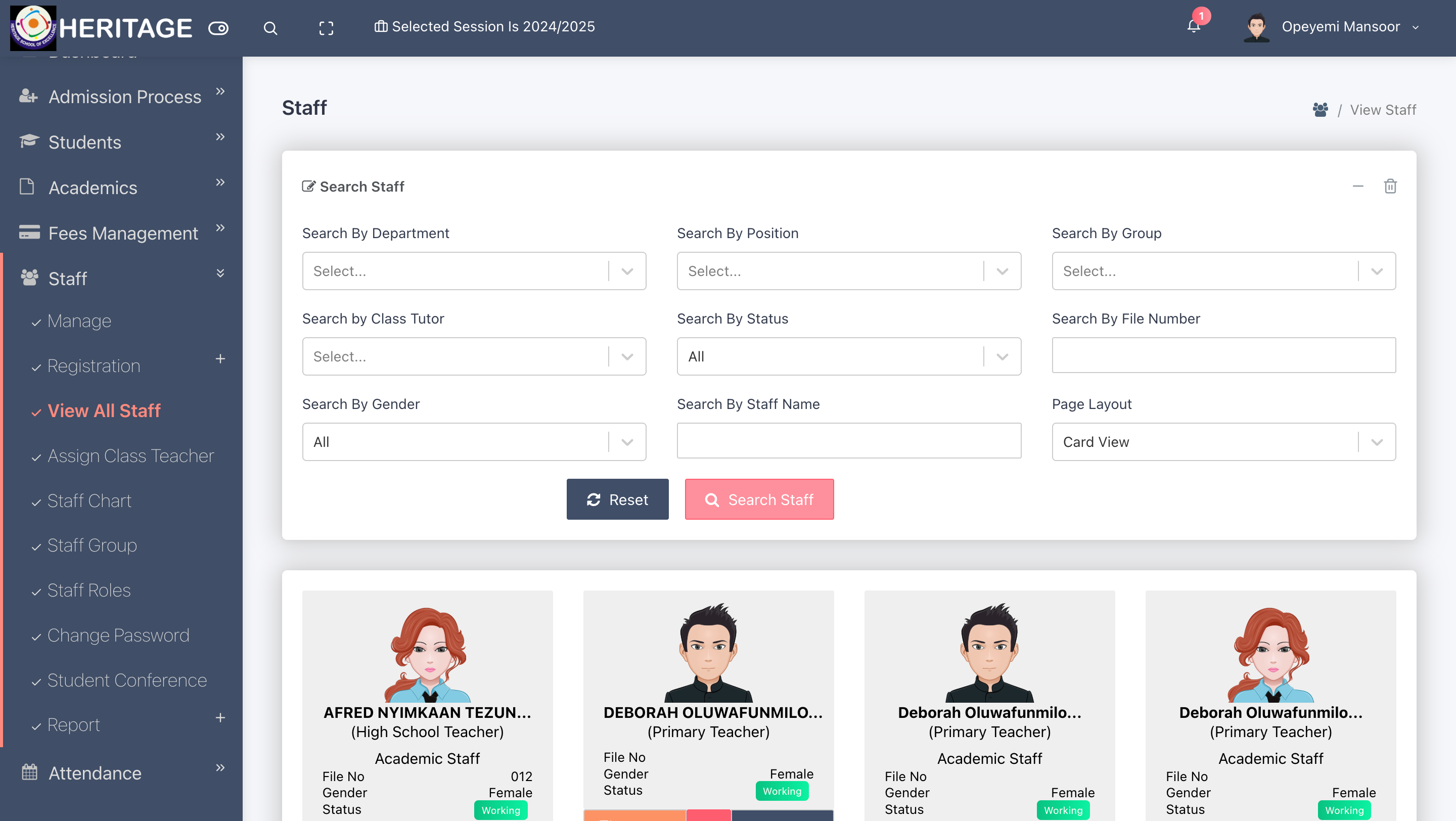The image size is (1456, 821).
Task: Click the Admission Process sidebar icon
Action: [x=28, y=96]
